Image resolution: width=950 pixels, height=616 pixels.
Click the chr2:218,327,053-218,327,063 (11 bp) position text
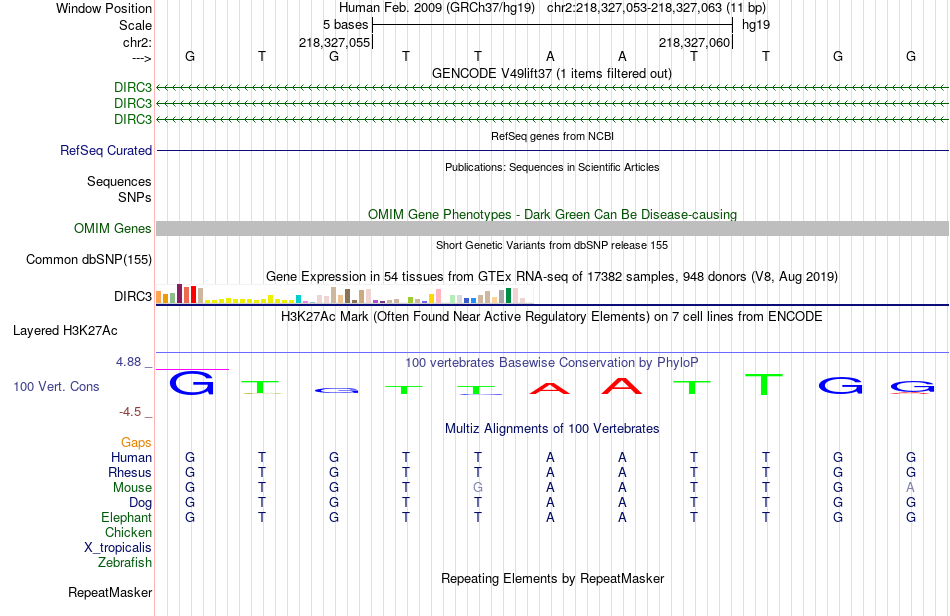[656, 8]
